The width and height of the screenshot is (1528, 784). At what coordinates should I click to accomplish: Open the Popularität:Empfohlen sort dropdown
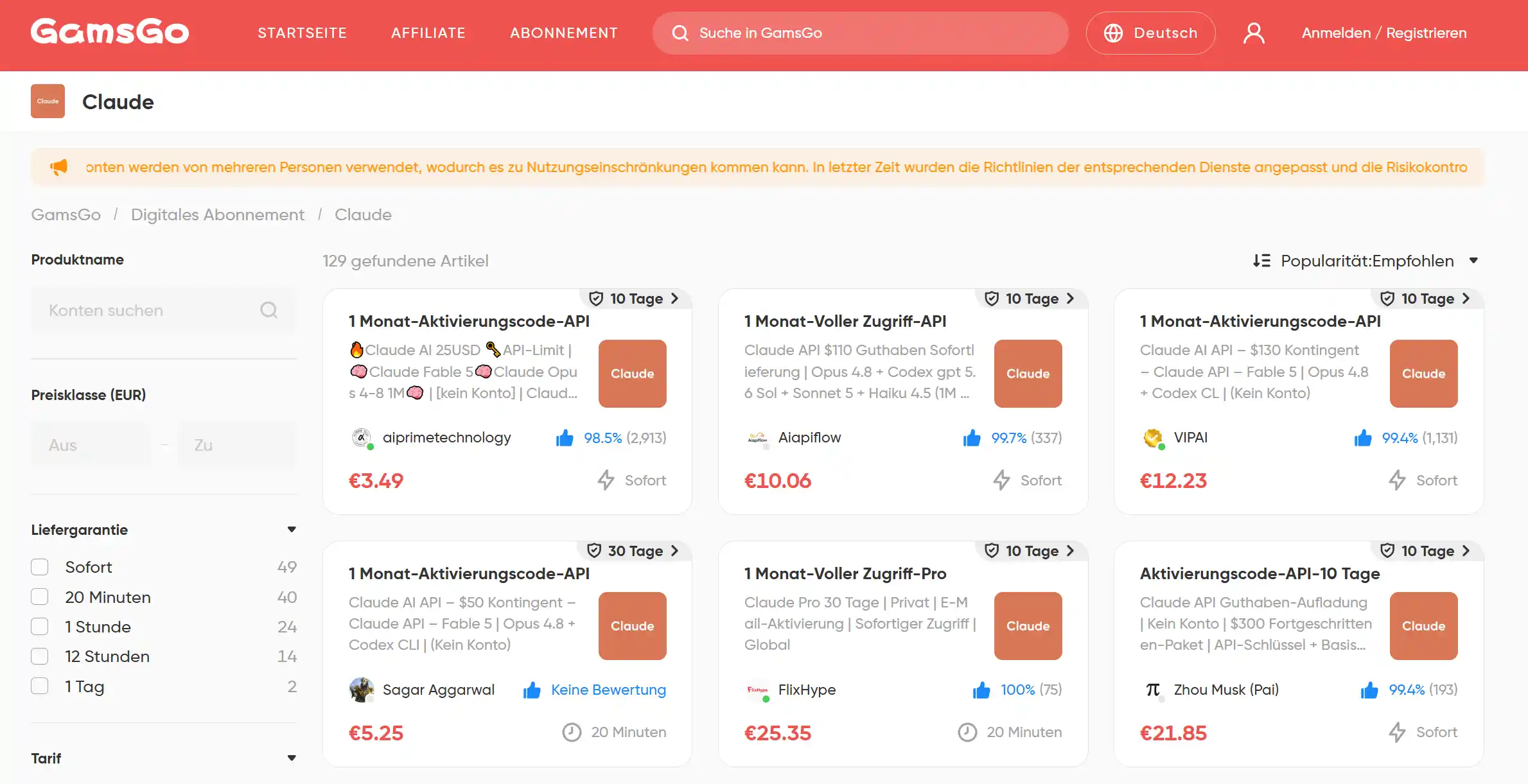pyautogui.click(x=1366, y=261)
